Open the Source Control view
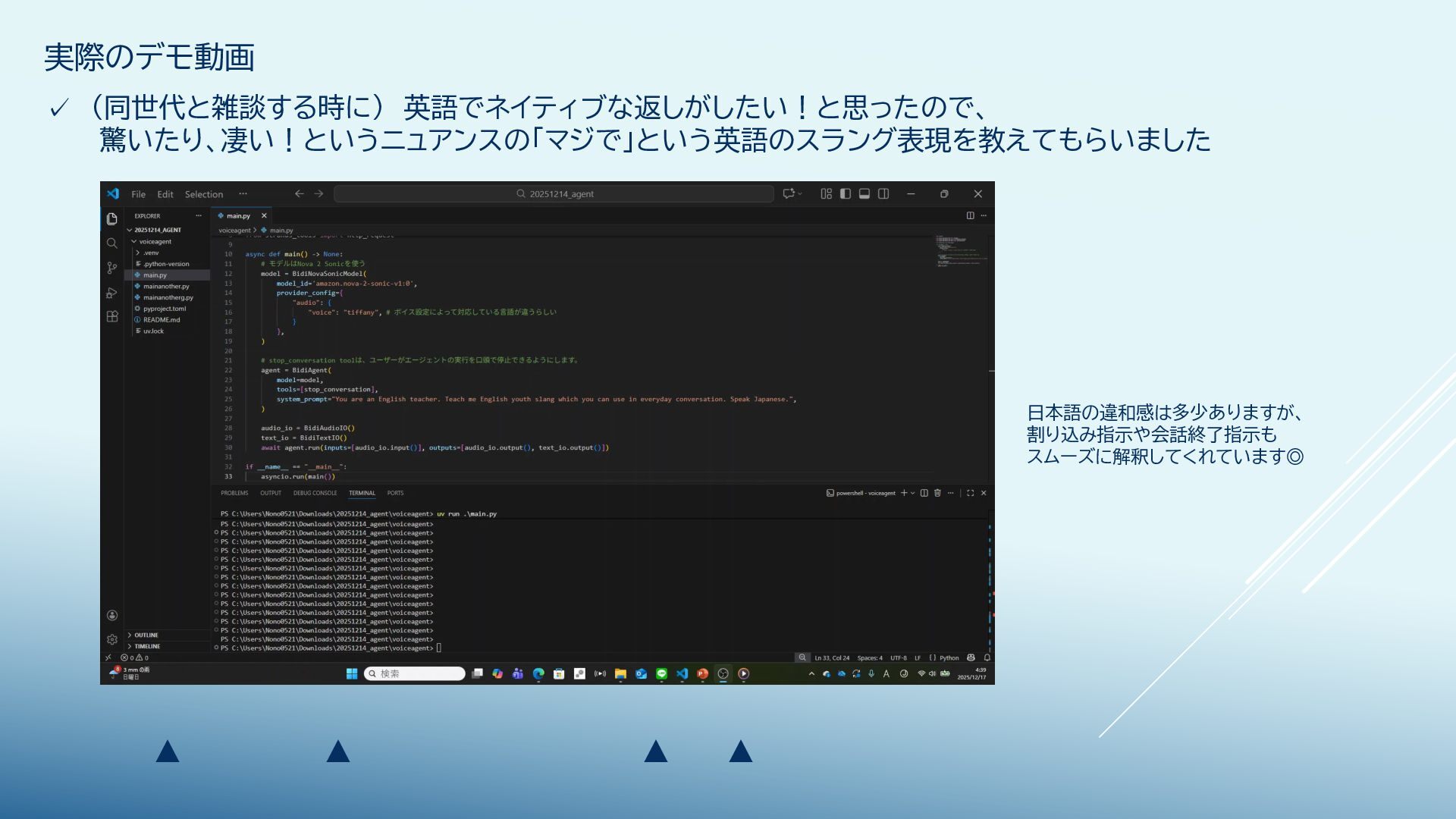The height and width of the screenshot is (819, 1456). click(x=112, y=268)
